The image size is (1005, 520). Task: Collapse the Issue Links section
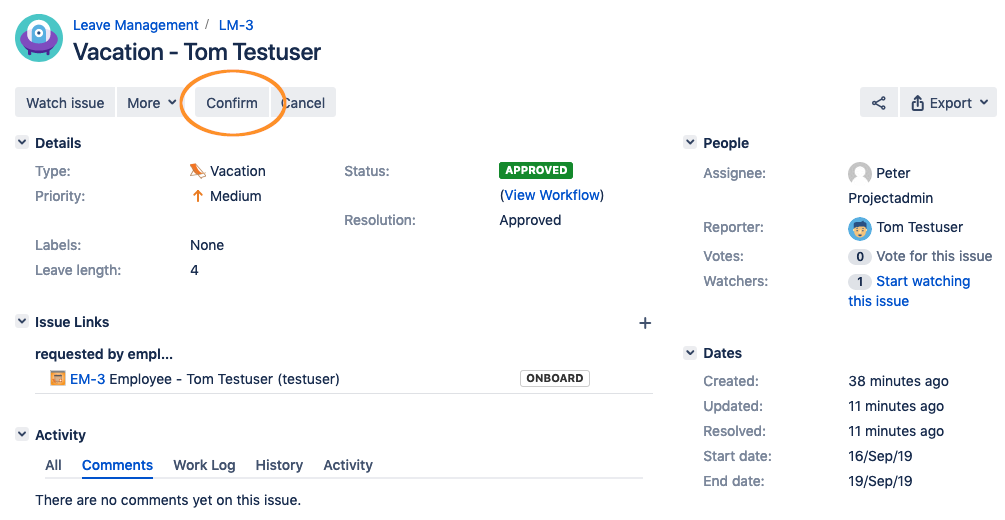22,322
